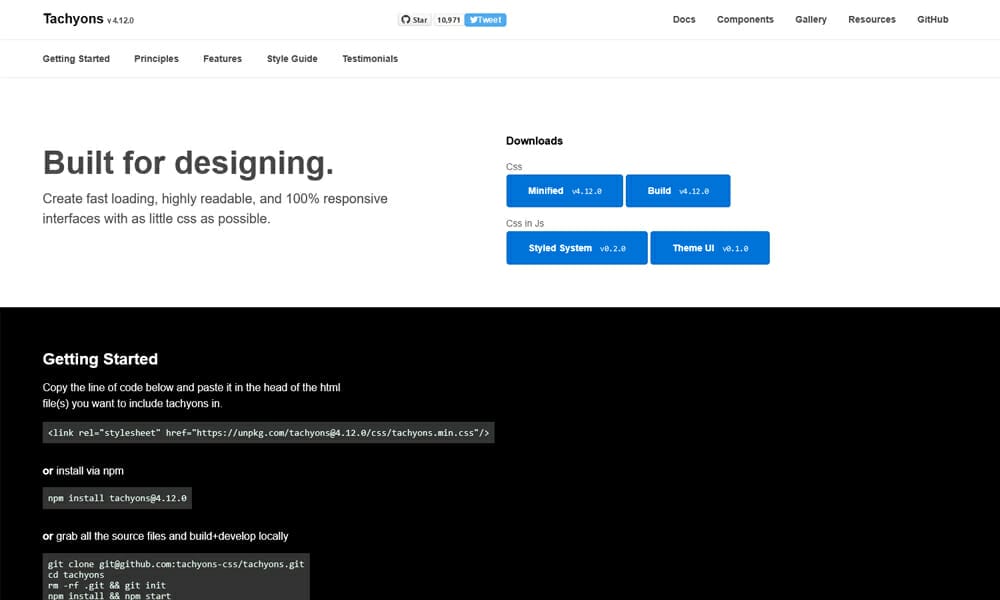The width and height of the screenshot is (1000, 600).
Task: Click the 'Getting Started' dark section heading
Action: [100, 359]
